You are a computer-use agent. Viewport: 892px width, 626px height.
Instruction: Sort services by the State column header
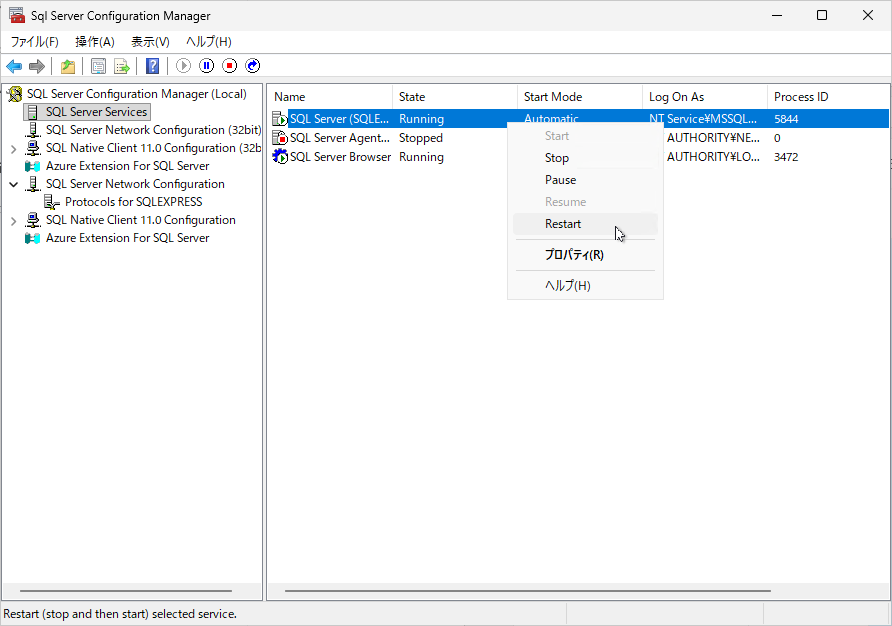[x=454, y=97]
